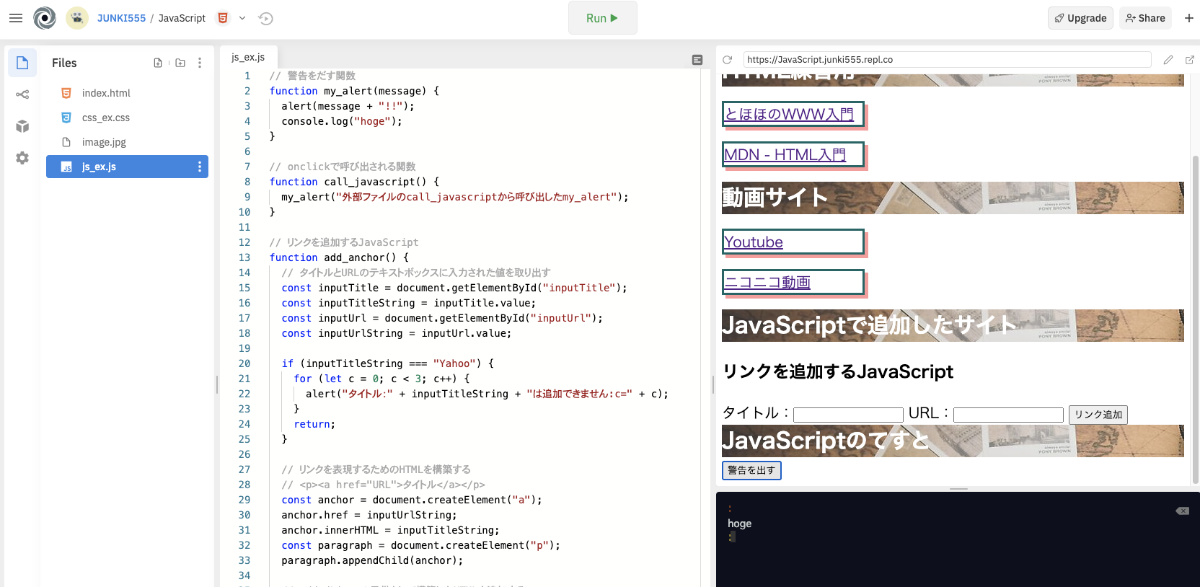Run the project with the Run button
The height and width of the screenshot is (587, 1200).
pos(602,18)
